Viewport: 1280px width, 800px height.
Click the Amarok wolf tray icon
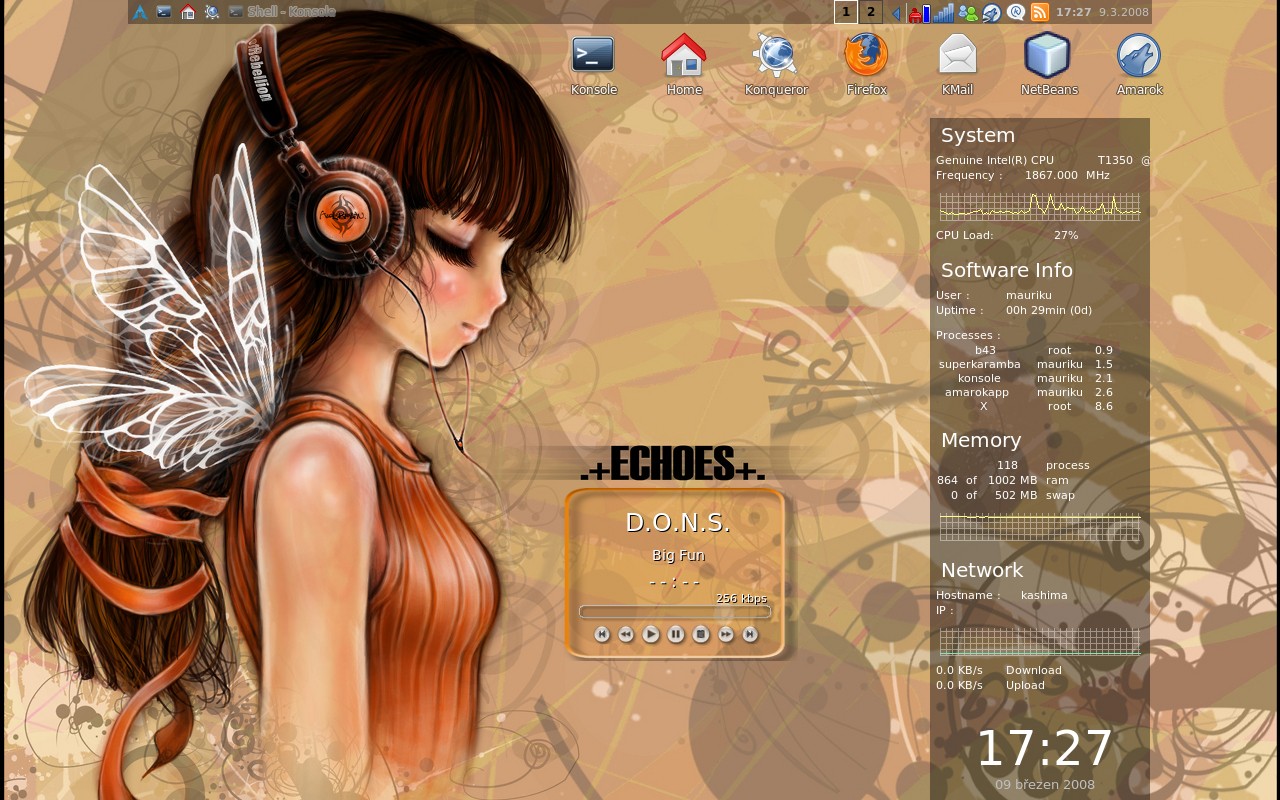click(x=992, y=13)
